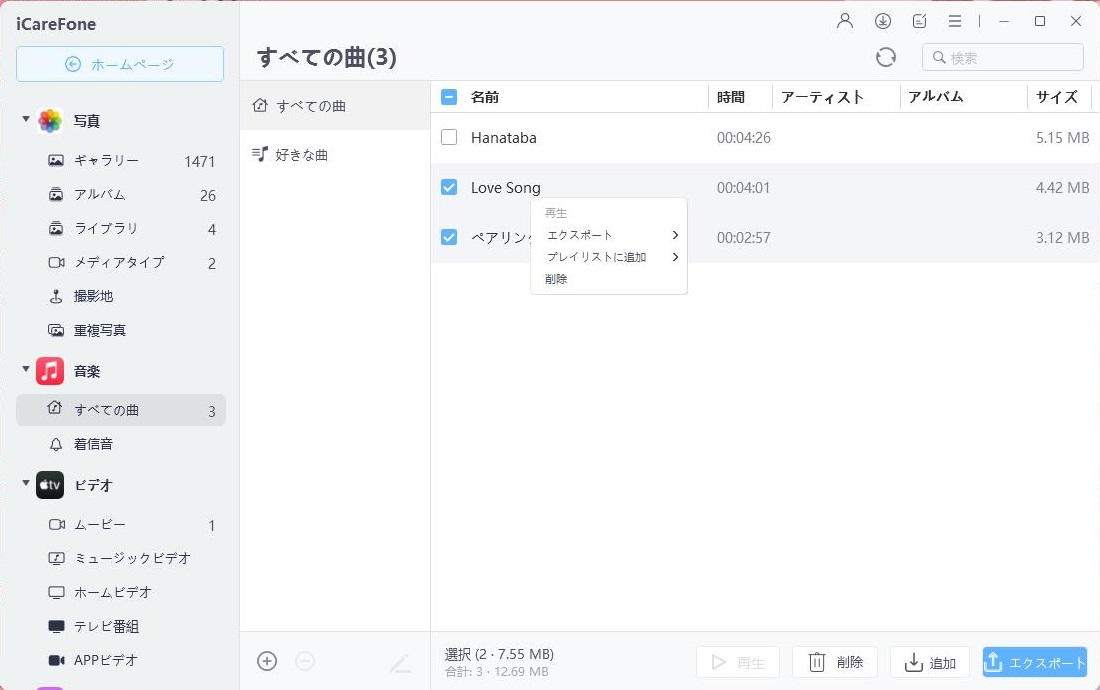The width and height of the screenshot is (1100, 690).
Task: Open ホームビデオ category
Action: pyautogui.click(x=121, y=593)
